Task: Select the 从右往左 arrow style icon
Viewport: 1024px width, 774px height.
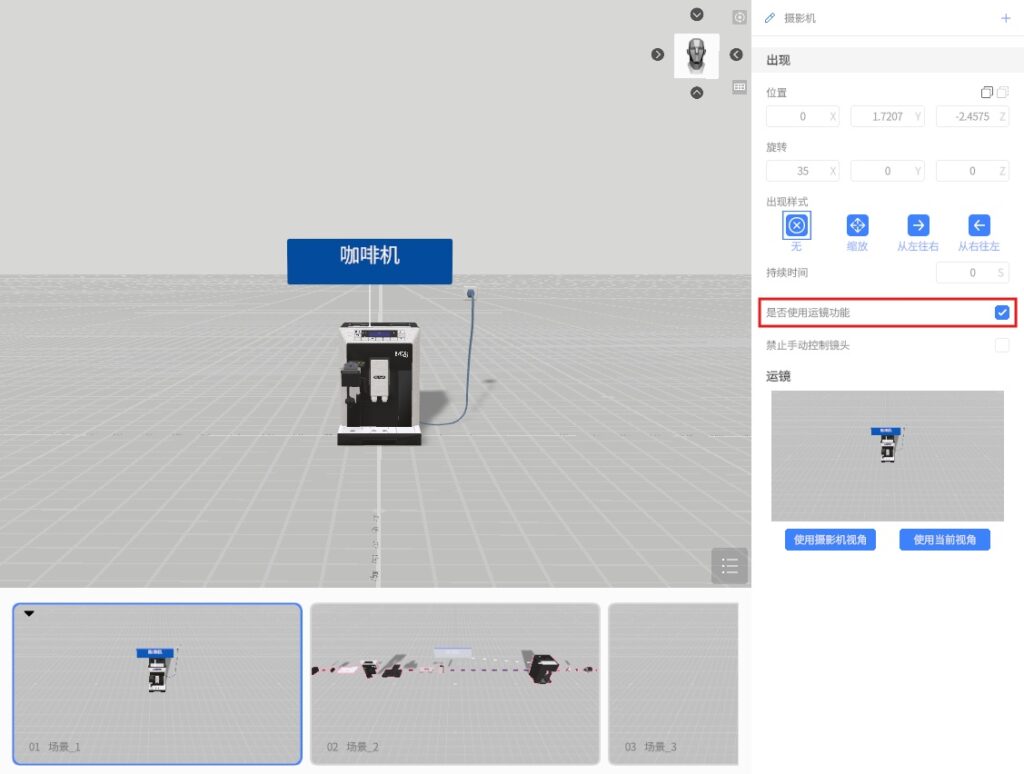Action: (x=979, y=225)
